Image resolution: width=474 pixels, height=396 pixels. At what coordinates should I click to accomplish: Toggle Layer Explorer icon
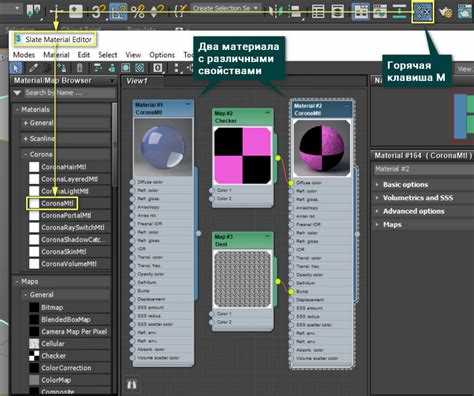pos(337,12)
